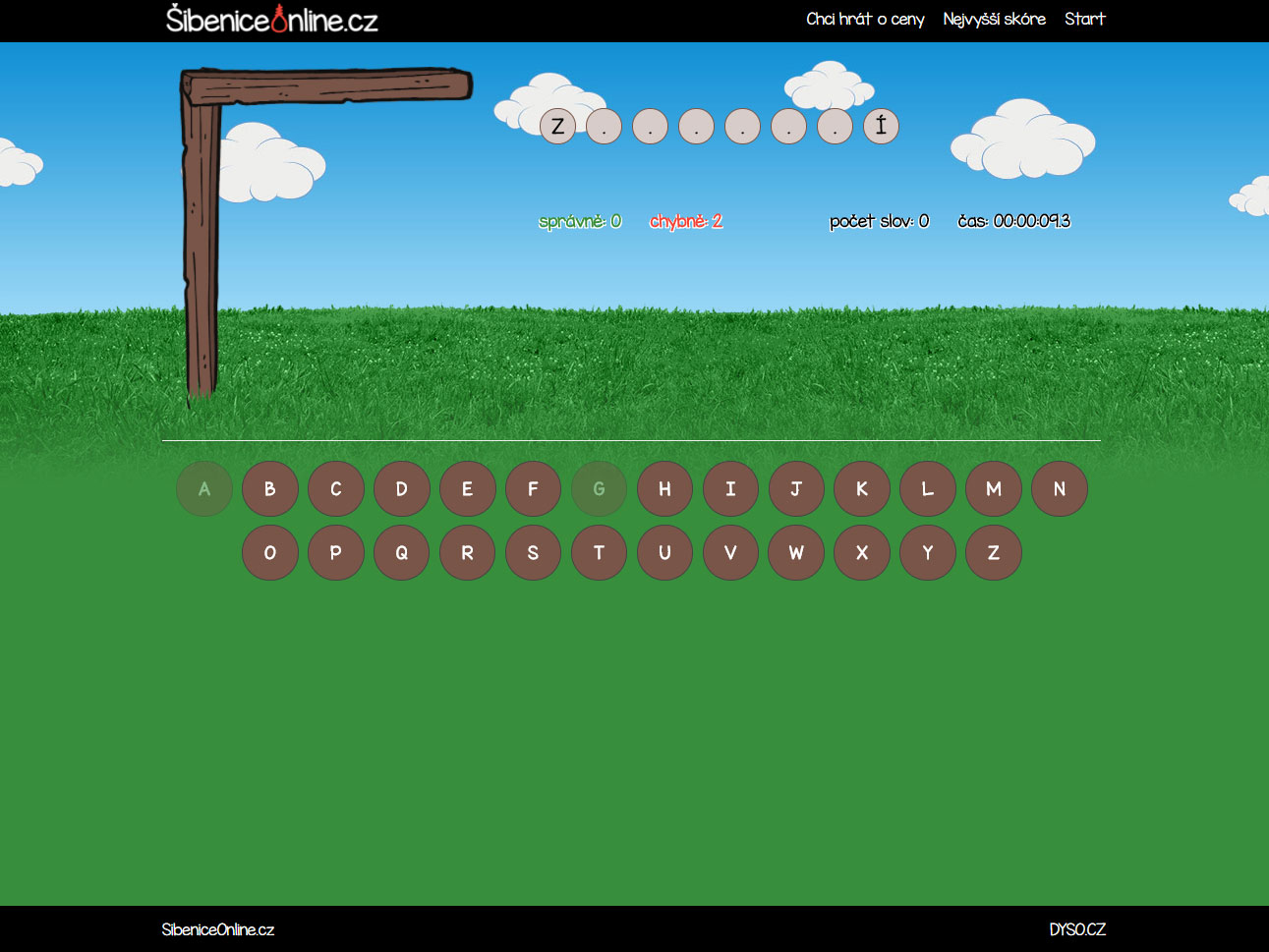Click the letter S button

[534, 552]
